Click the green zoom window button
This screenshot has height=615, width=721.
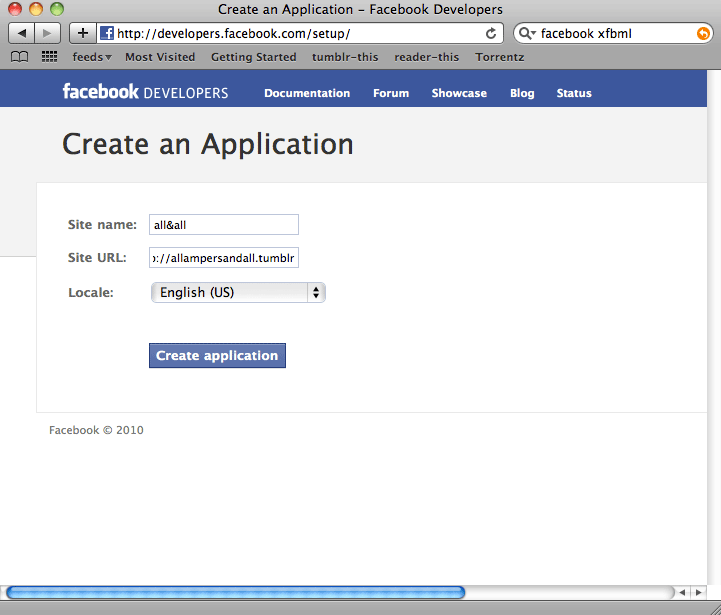pos(57,9)
